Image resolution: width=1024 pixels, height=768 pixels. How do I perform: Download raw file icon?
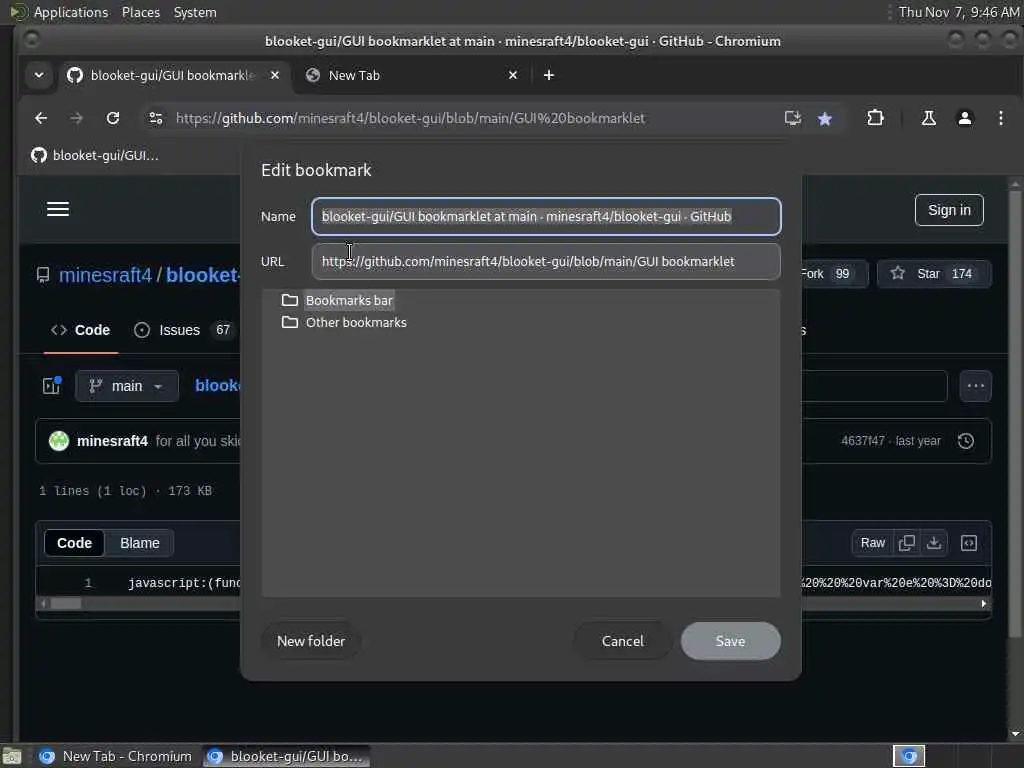point(934,543)
